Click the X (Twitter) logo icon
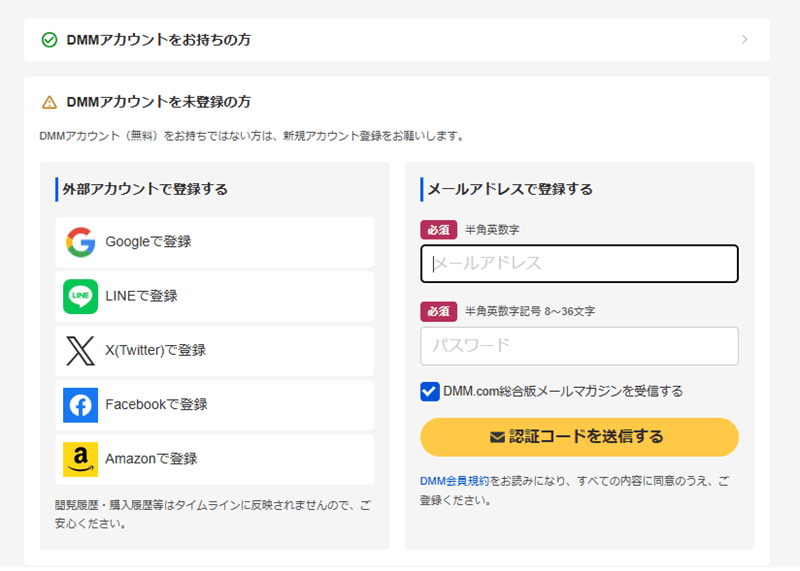800x571 pixels. click(81, 351)
